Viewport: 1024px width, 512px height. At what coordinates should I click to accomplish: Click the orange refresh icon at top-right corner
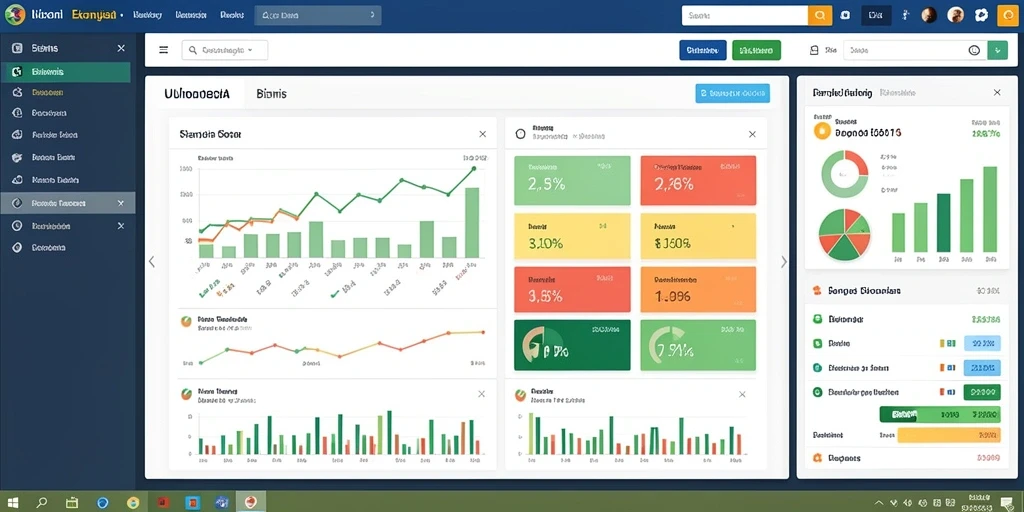(1008, 15)
